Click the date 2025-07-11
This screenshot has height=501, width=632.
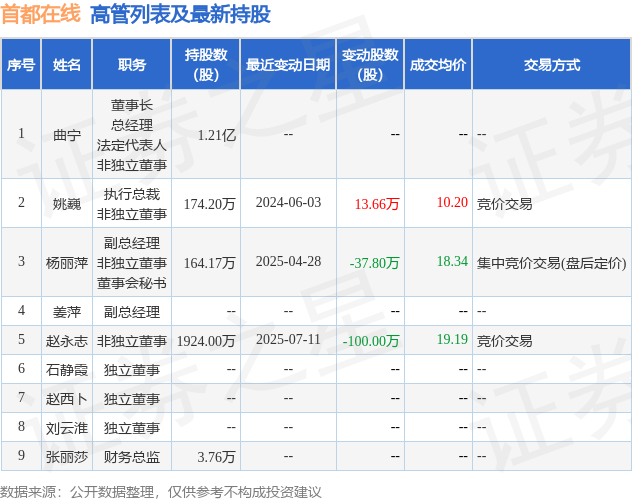point(288,339)
